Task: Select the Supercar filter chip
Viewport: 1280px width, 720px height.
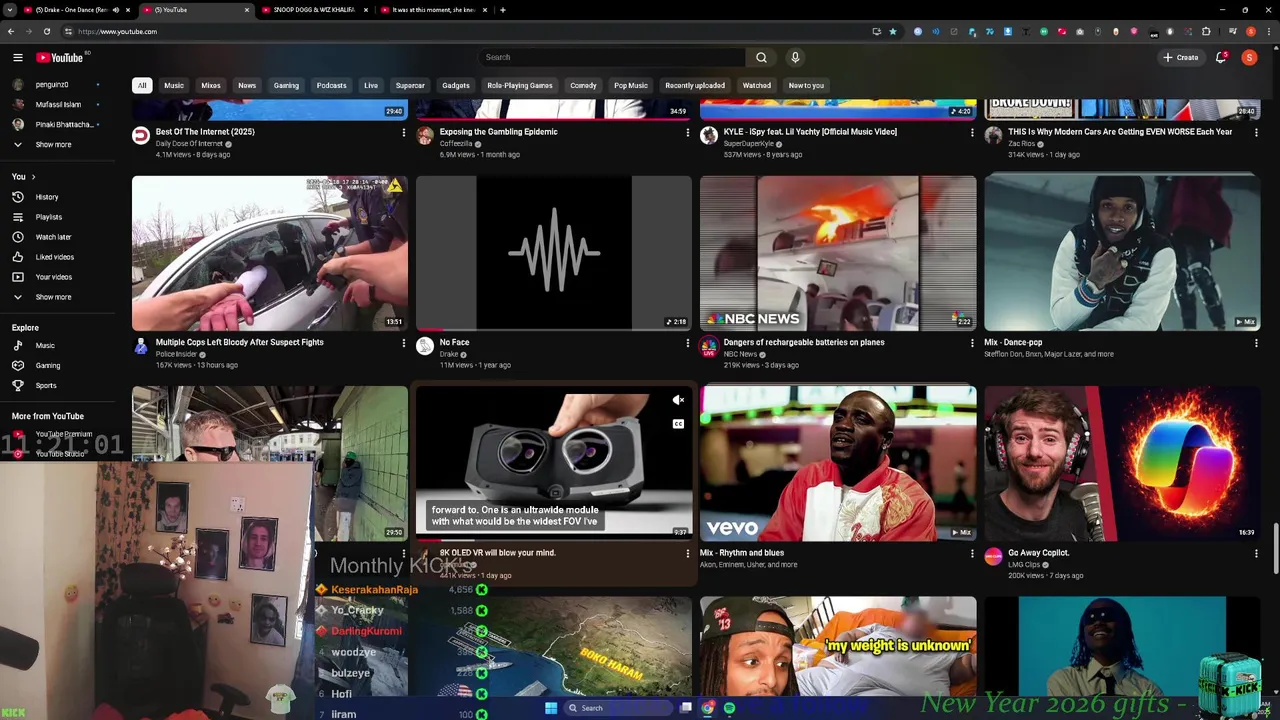Action: 410,86
